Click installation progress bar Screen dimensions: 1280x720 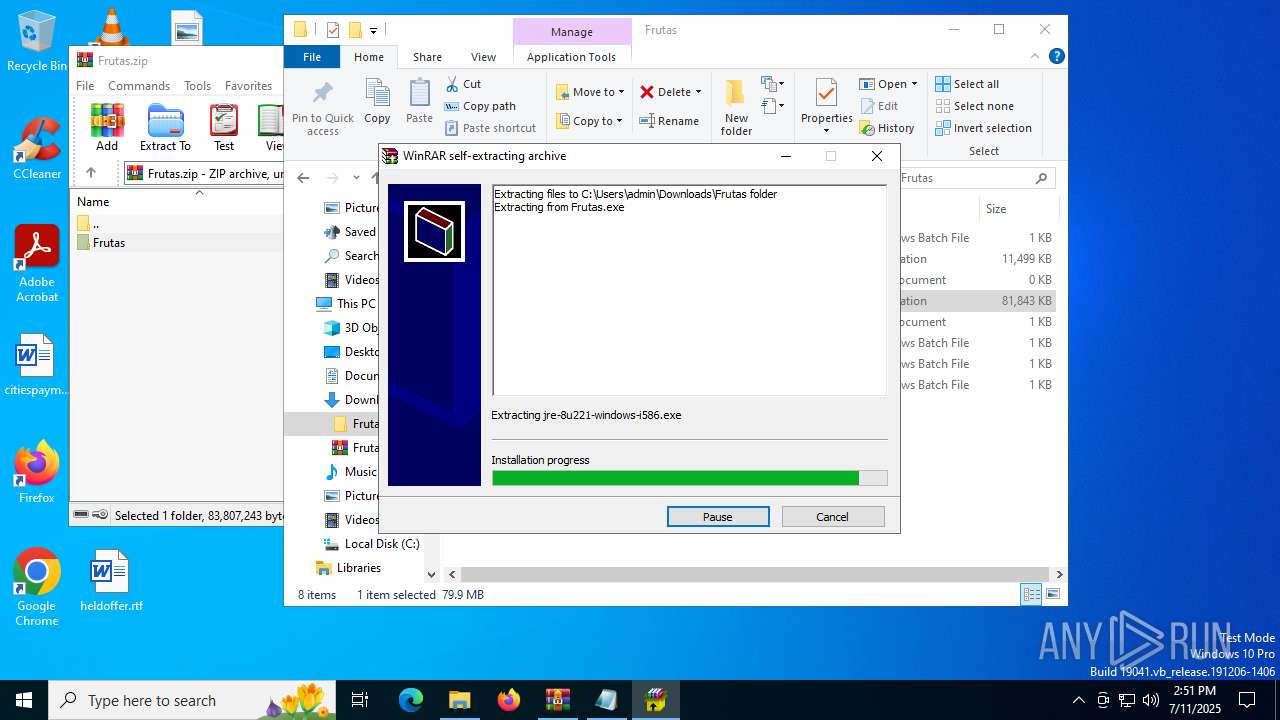[689, 478]
